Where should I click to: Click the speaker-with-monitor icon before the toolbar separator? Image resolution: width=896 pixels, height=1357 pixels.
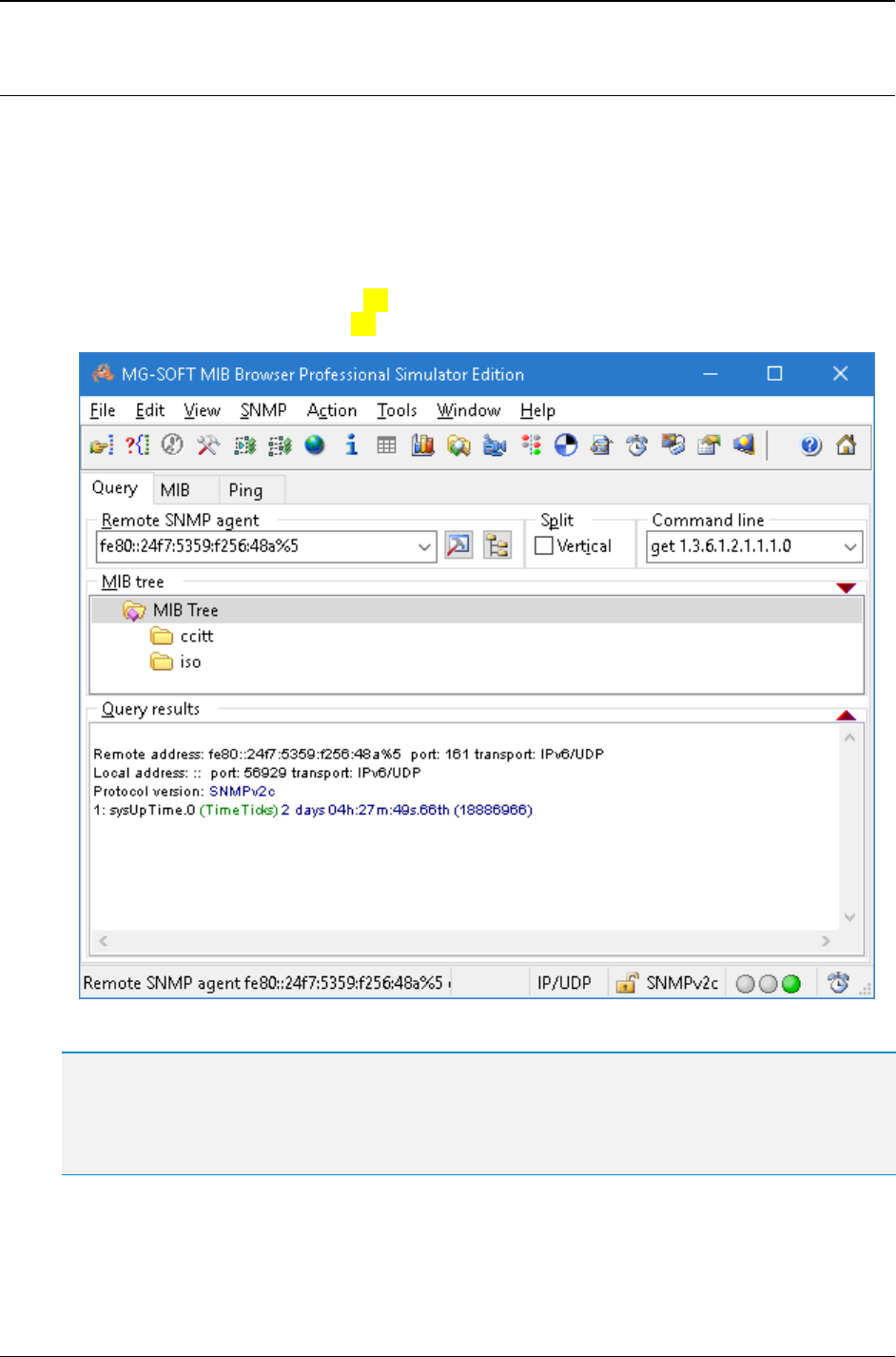(x=744, y=444)
